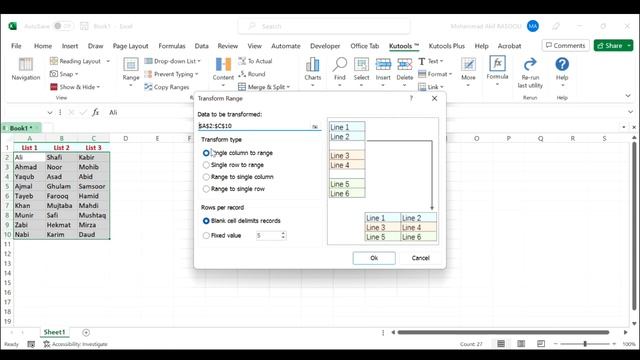Click cell containing Ghulam

[x=61, y=186]
